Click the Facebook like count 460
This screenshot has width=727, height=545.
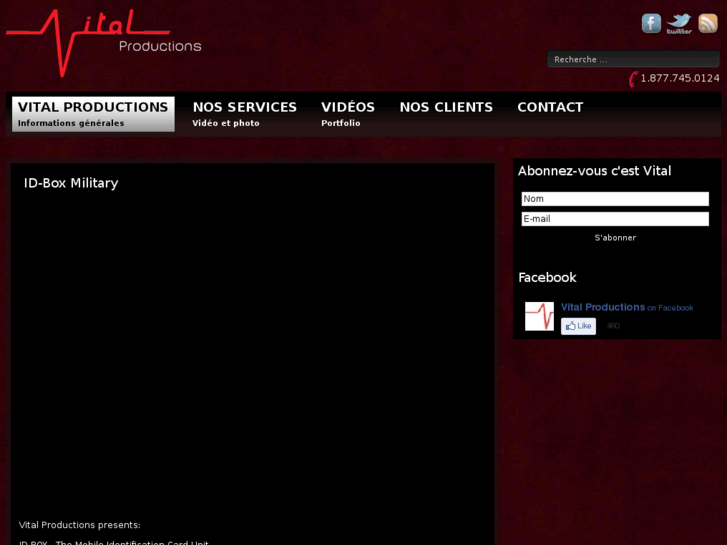pos(613,326)
